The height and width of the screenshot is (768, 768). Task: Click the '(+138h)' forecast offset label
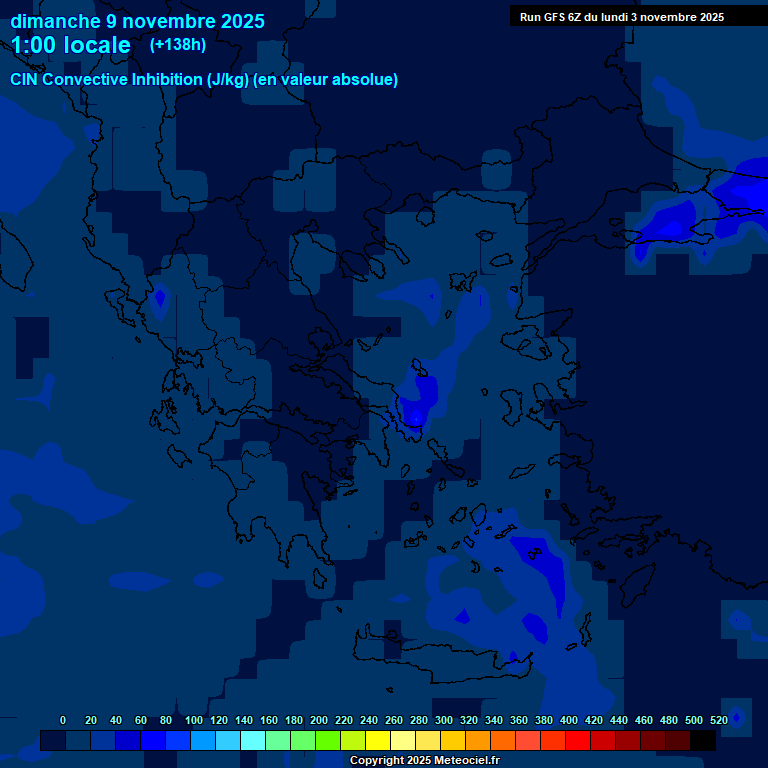tap(177, 45)
